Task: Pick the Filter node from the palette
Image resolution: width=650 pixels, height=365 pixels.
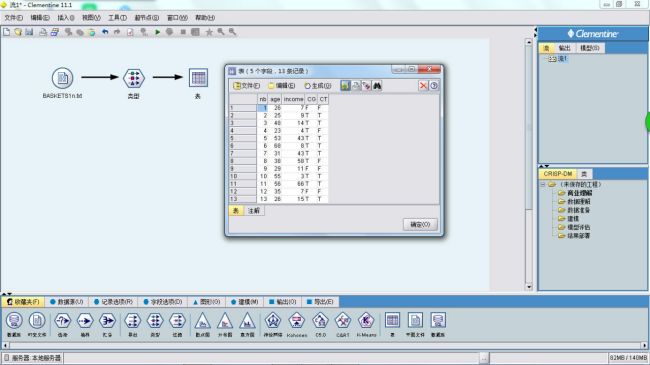Action: coord(177,324)
